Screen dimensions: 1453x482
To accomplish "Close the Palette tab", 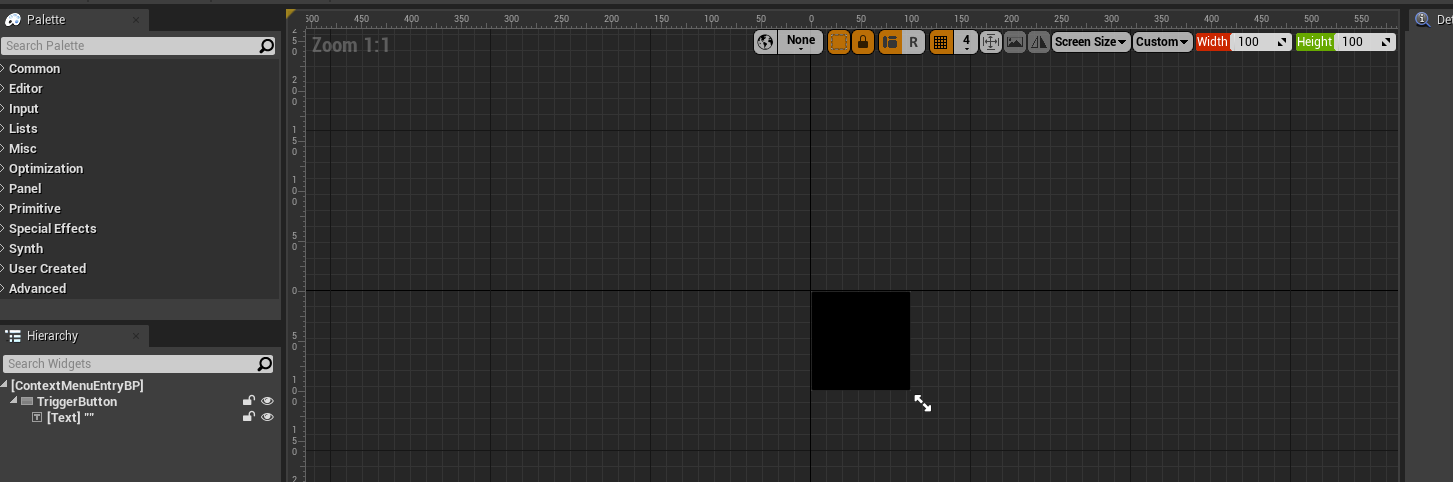I will click(x=136, y=20).
